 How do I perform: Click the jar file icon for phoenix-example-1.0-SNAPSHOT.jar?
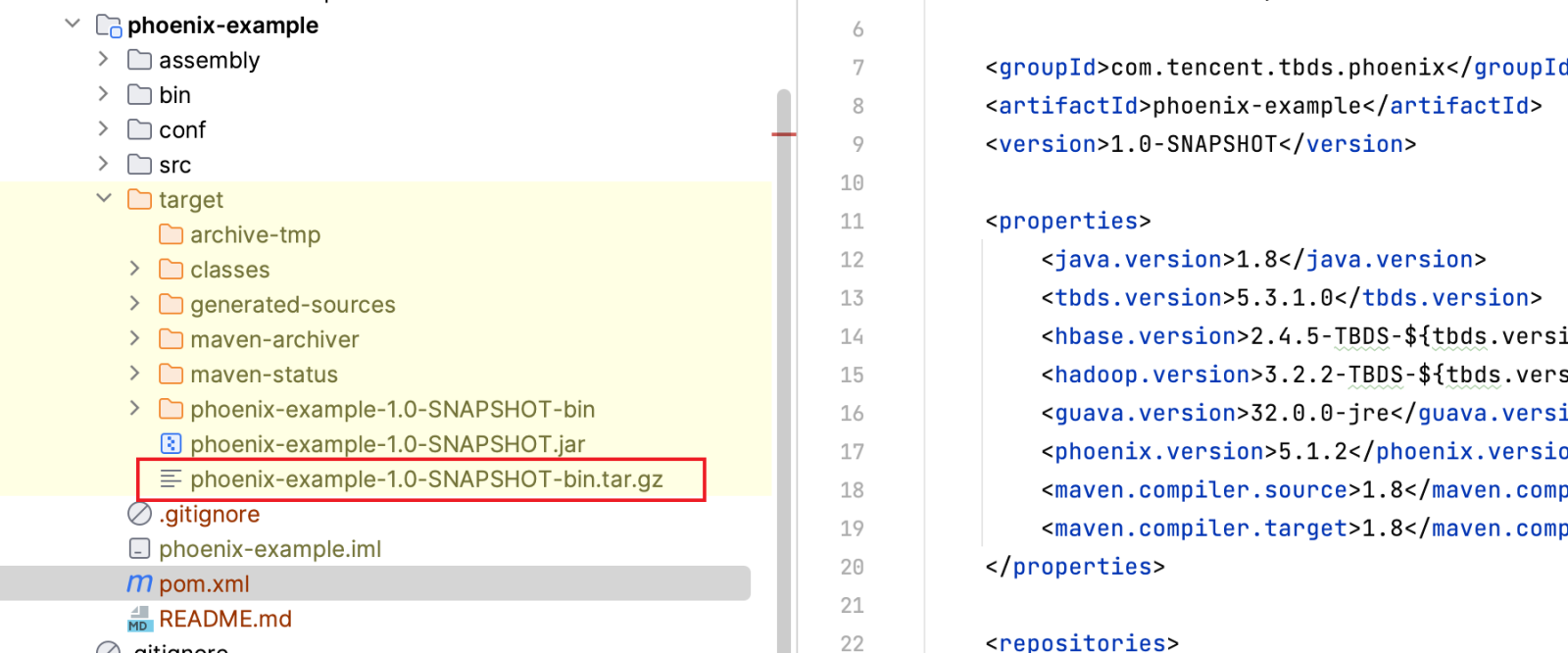pyautogui.click(x=171, y=444)
